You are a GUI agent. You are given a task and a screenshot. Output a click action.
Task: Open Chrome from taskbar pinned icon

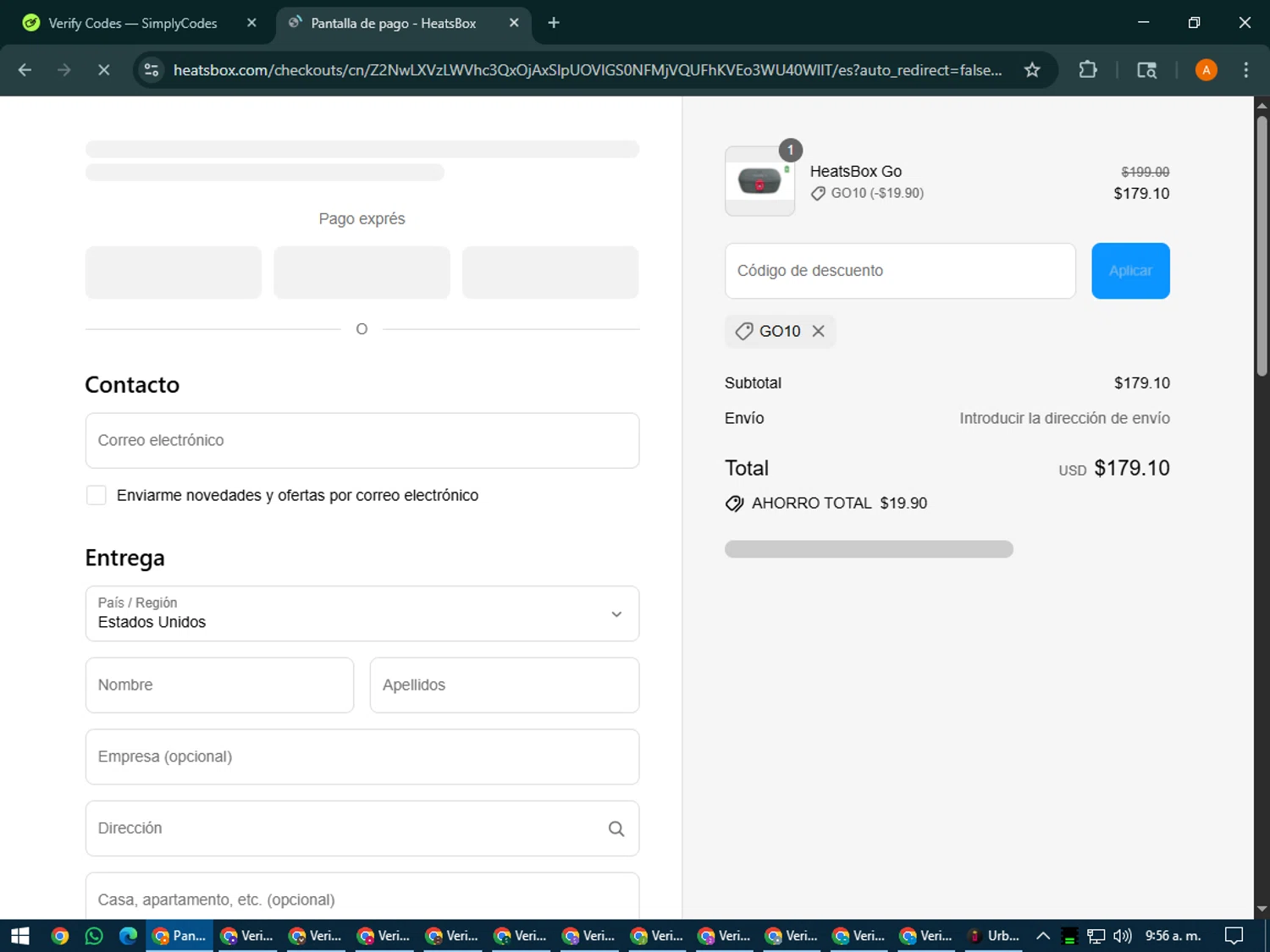click(59, 936)
